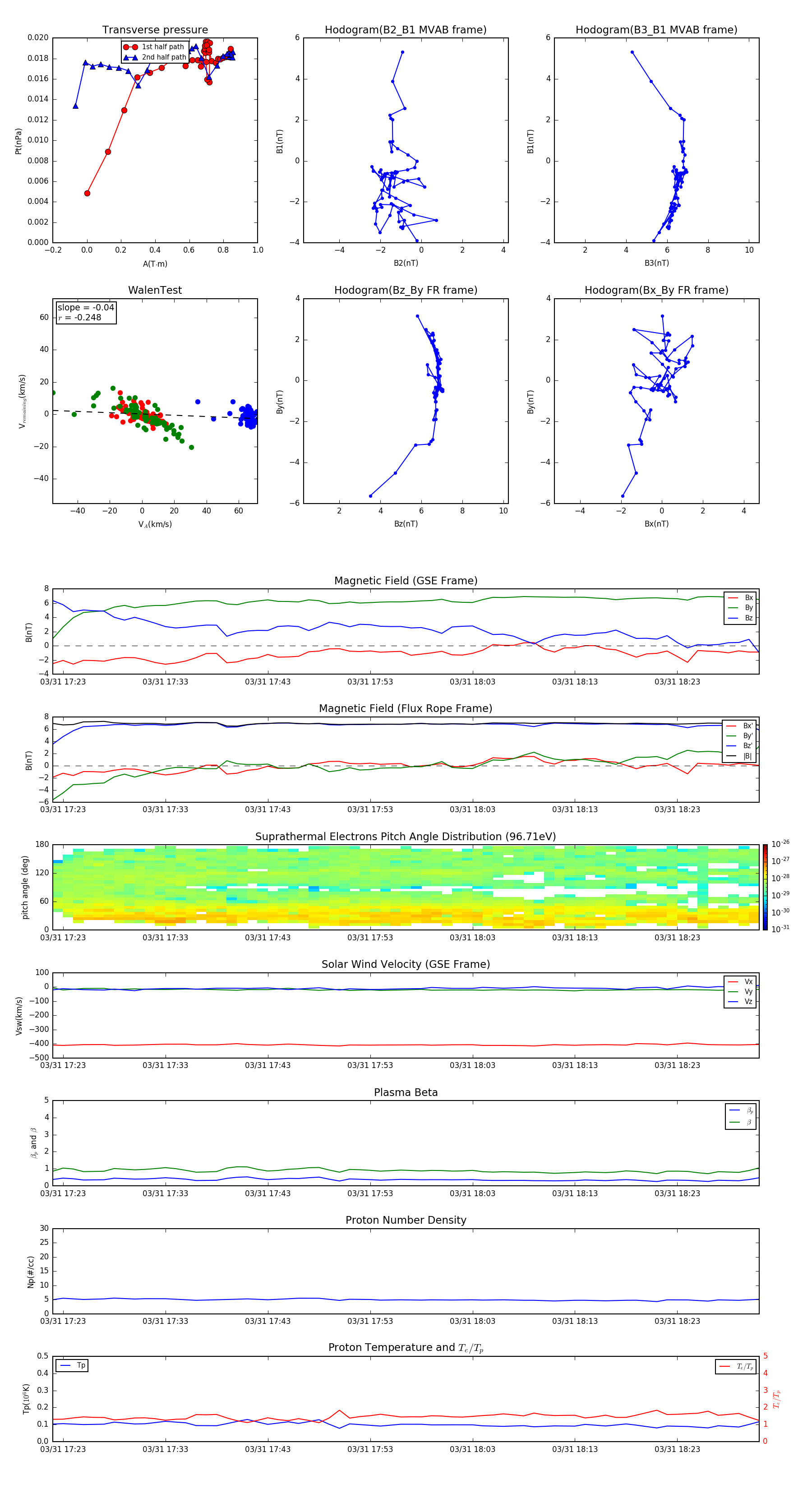Screen dimensions: 812x1489
Task: Select "Vx" in the solar wind legend
Action: (x=741, y=981)
